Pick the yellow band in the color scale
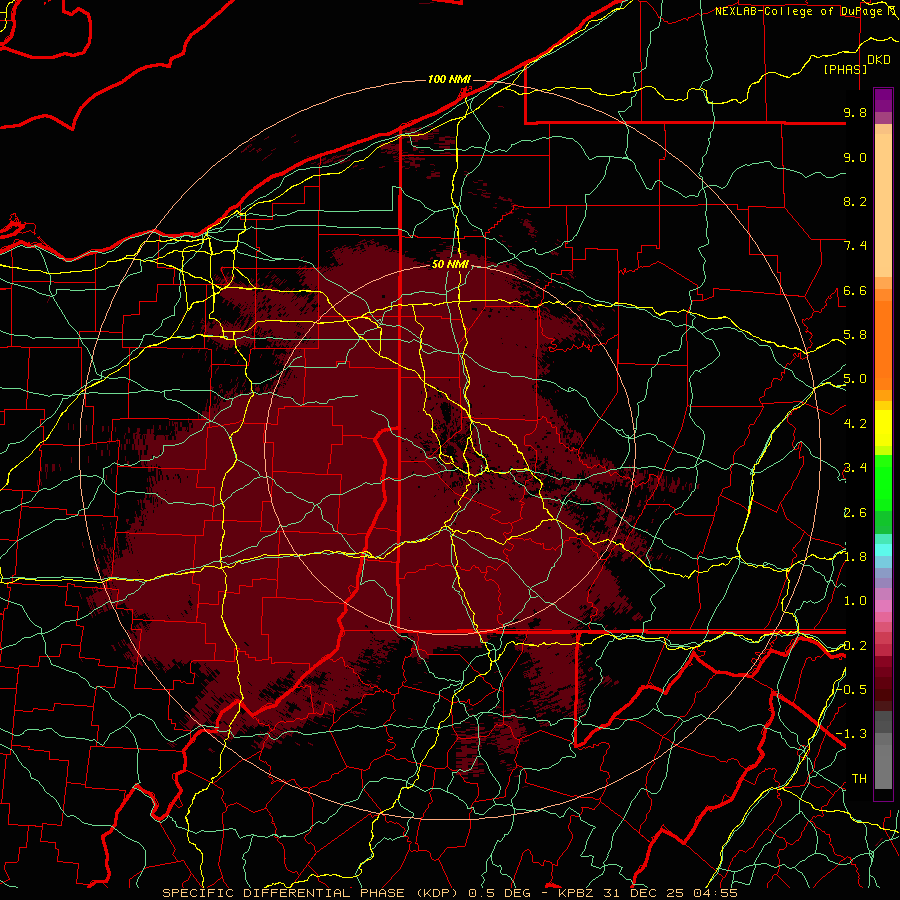This screenshot has width=900, height=900. tap(883, 428)
